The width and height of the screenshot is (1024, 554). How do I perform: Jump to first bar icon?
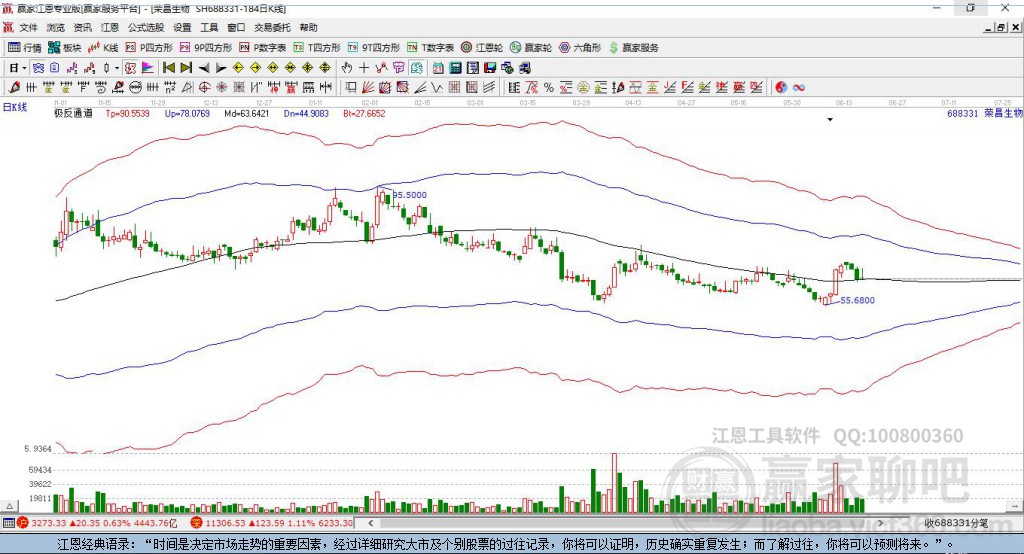(x=169, y=68)
